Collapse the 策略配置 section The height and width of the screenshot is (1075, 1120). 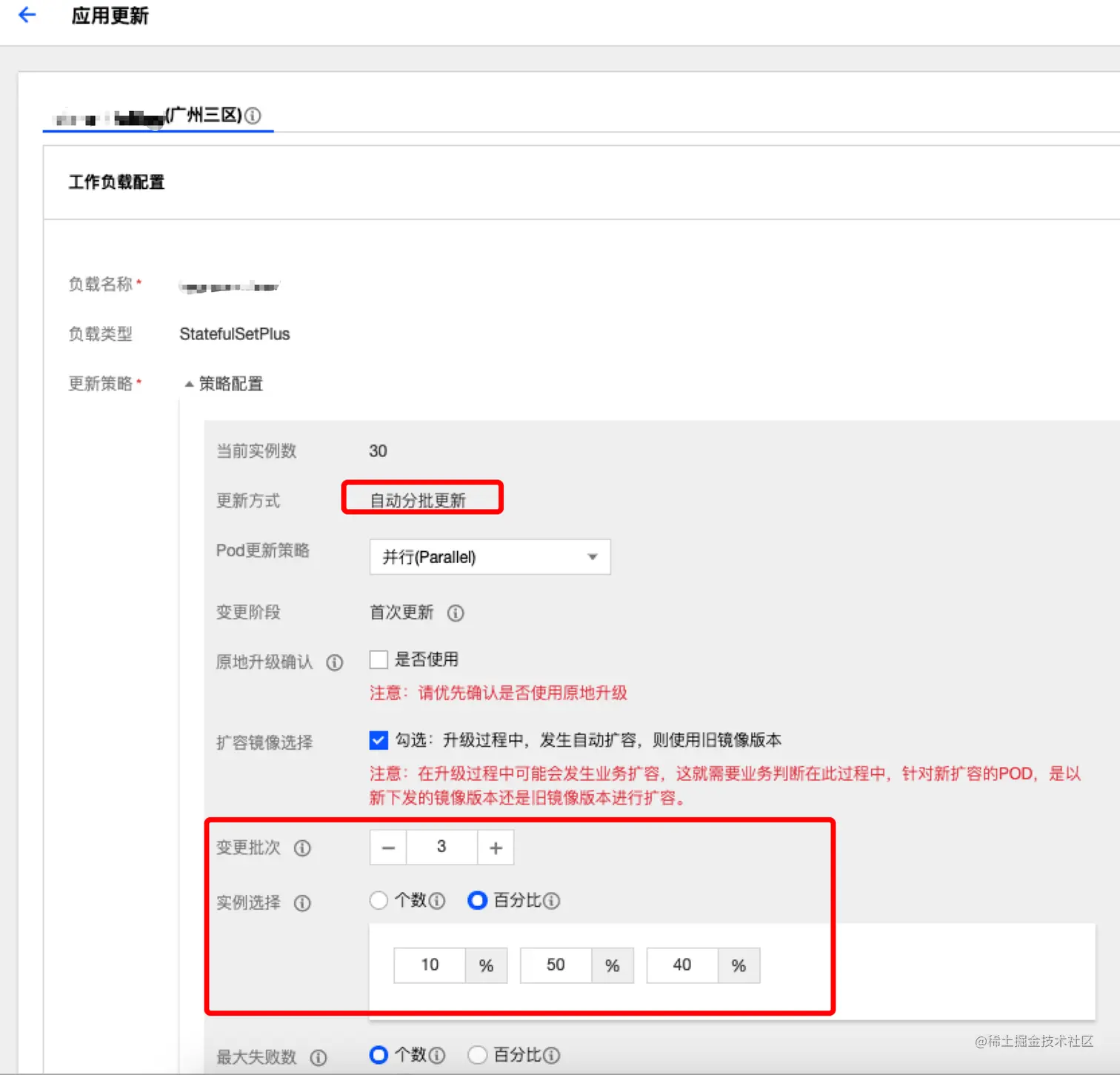(x=224, y=384)
